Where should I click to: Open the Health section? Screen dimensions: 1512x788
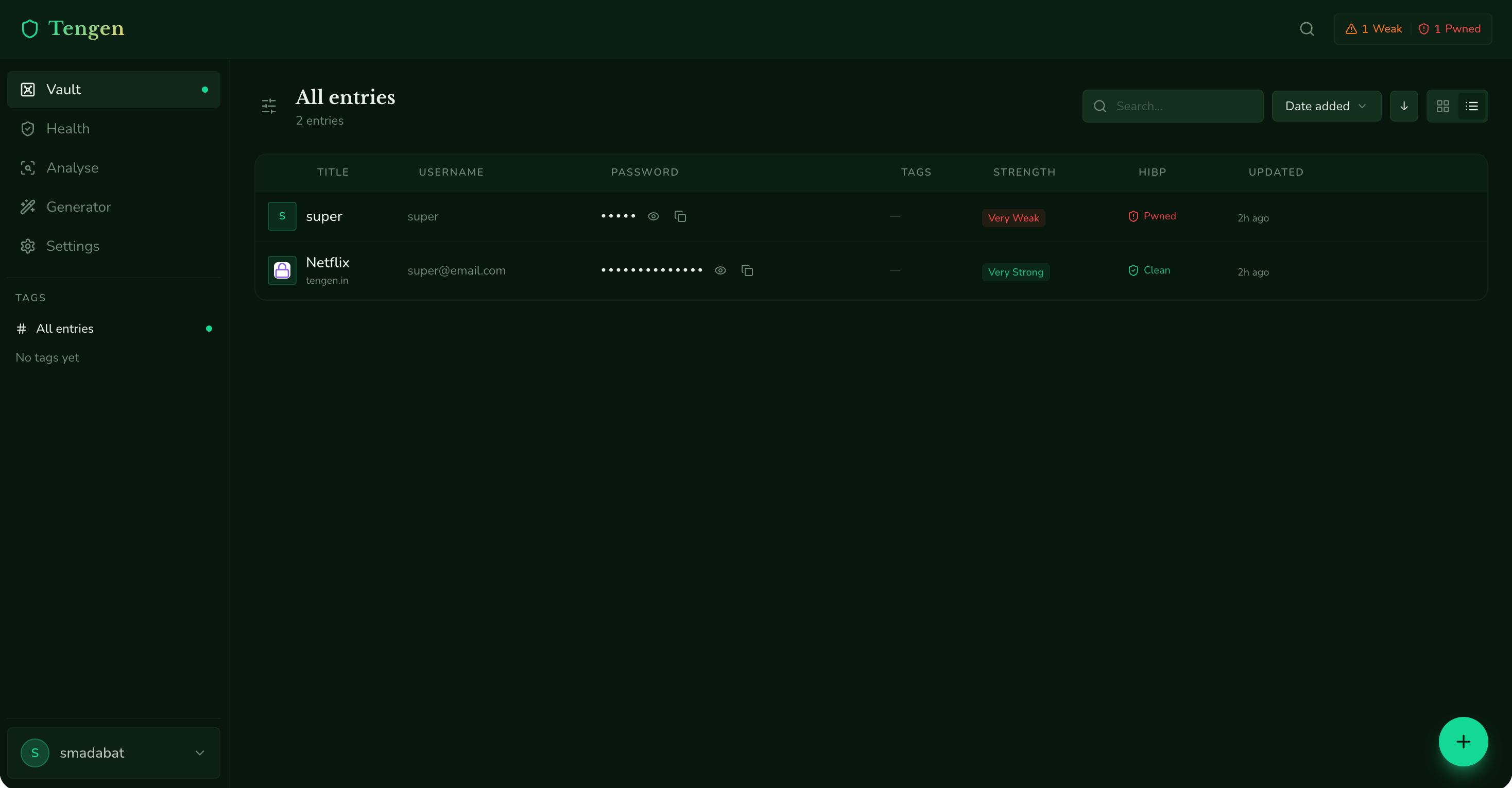(x=68, y=129)
